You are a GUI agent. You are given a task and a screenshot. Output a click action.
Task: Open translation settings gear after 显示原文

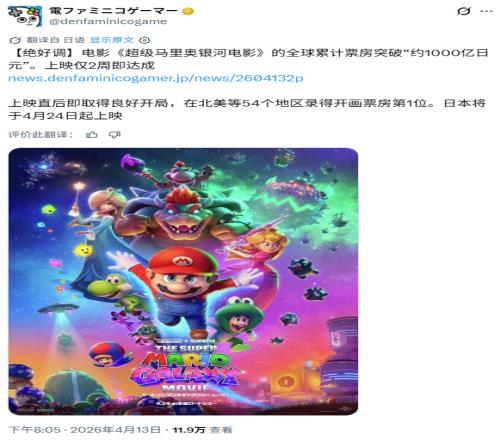[x=144, y=40]
